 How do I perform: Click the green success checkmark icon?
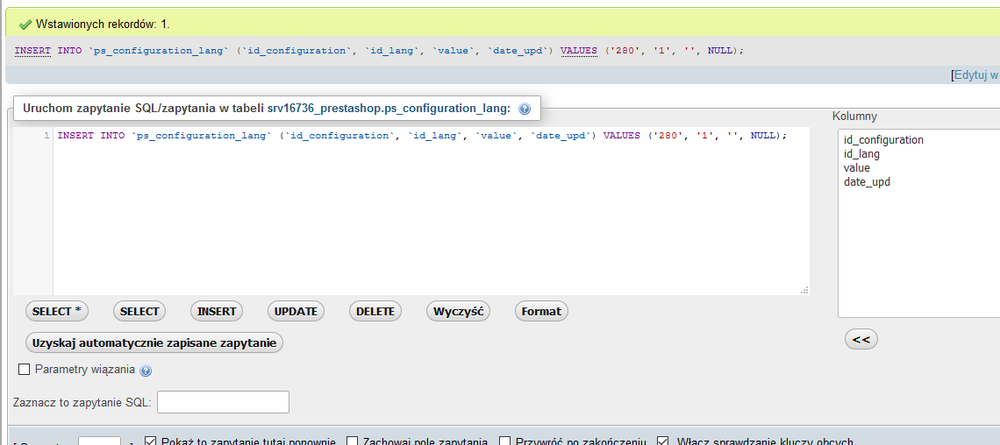coord(26,25)
